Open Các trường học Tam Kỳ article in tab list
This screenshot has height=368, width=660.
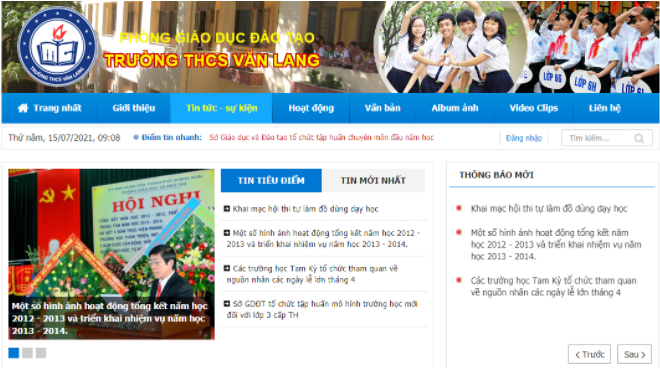pyautogui.click(x=312, y=274)
